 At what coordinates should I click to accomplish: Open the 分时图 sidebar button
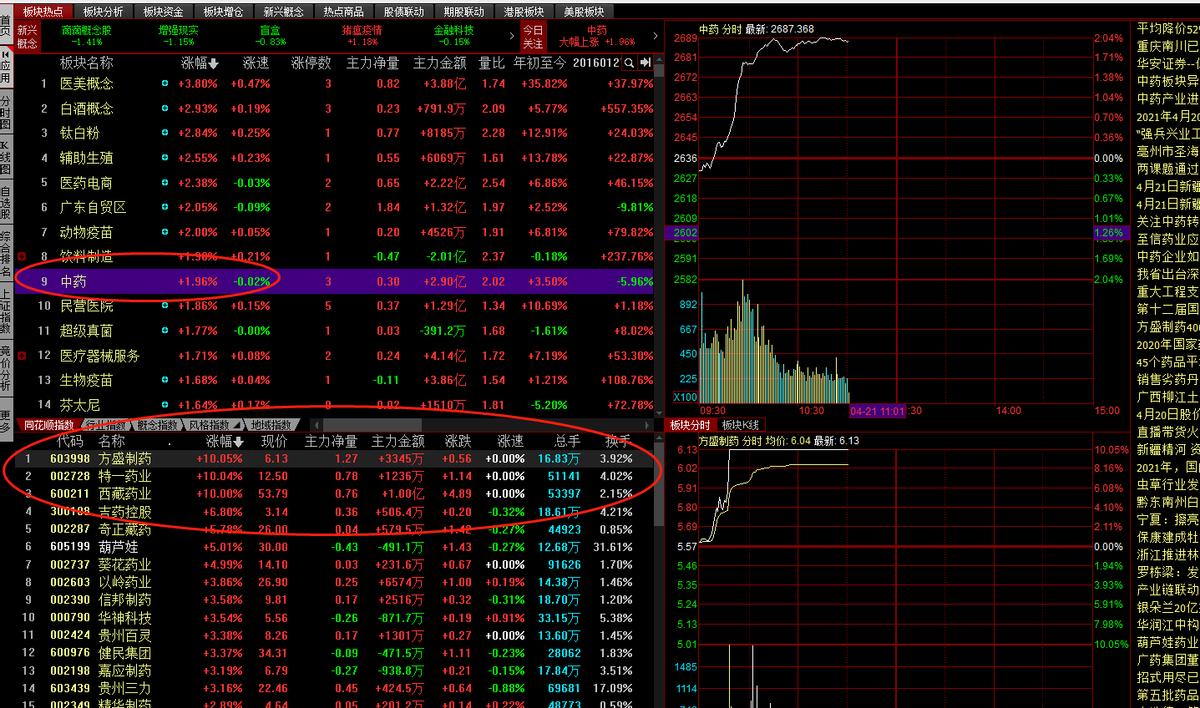click(6, 114)
